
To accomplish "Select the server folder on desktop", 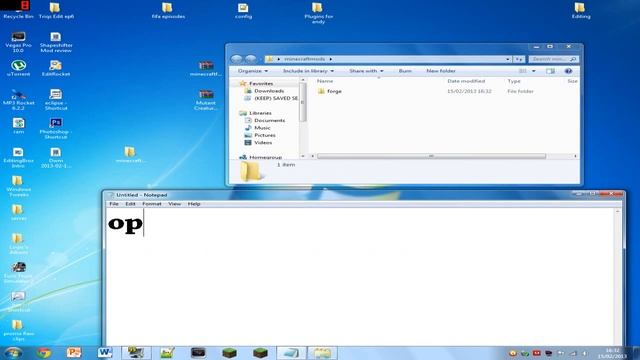I will (x=18, y=213).
